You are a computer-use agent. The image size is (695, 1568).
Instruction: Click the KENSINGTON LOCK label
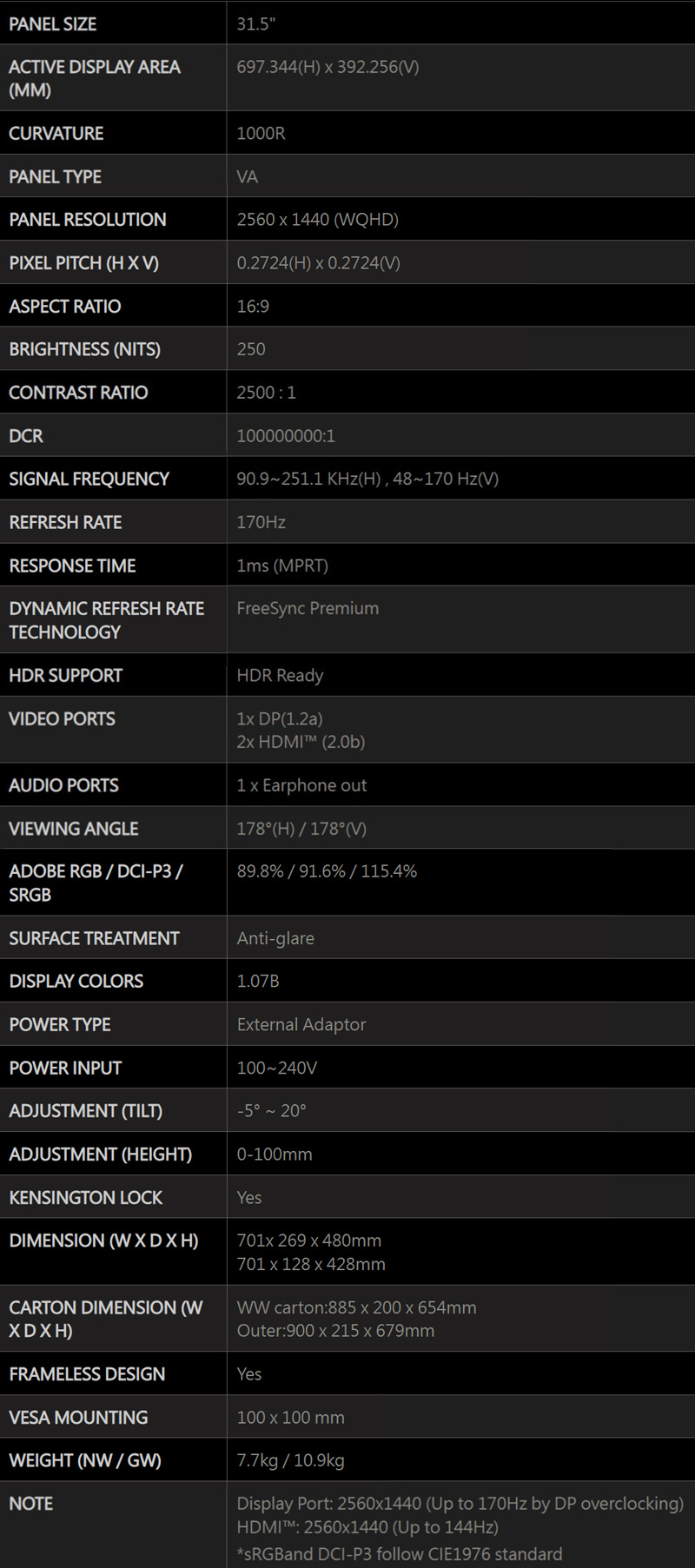85,1197
